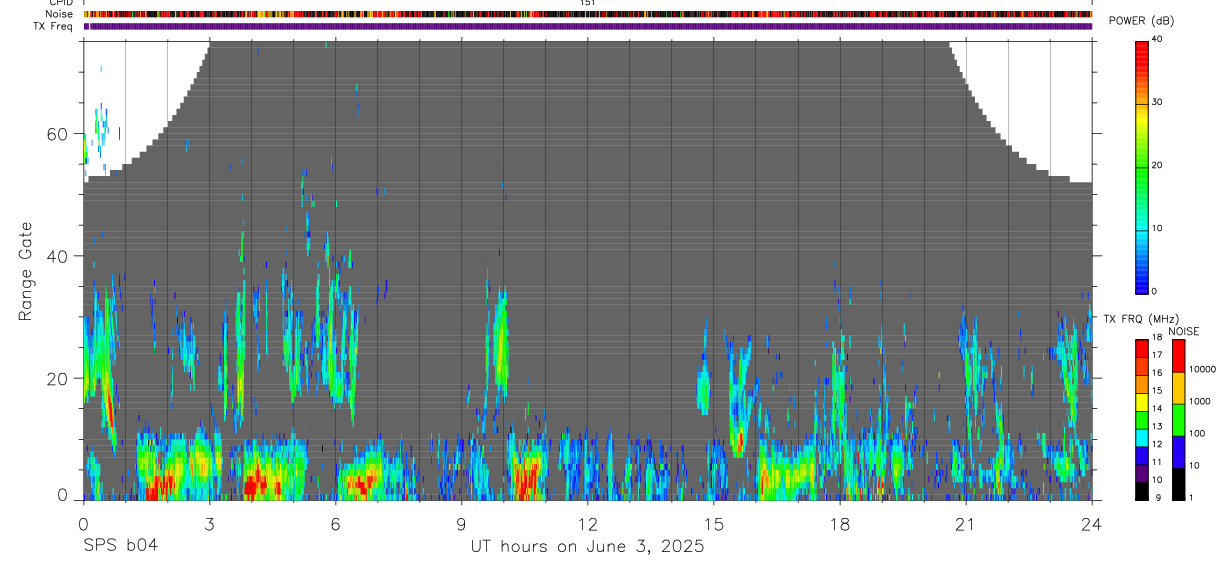Viewport: 1228px width, 567px height.
Task: Click the Noise color strip at top
Action: 587,14
